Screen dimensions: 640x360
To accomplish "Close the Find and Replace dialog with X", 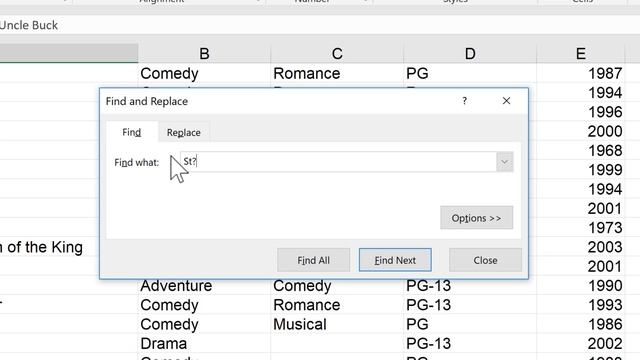I will coord(506,101).
